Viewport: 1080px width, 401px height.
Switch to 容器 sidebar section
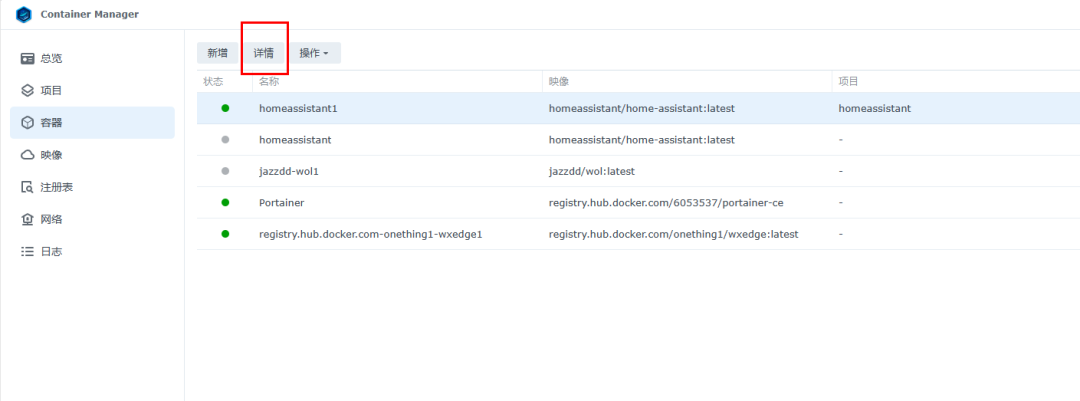click(x=92, y=123)
